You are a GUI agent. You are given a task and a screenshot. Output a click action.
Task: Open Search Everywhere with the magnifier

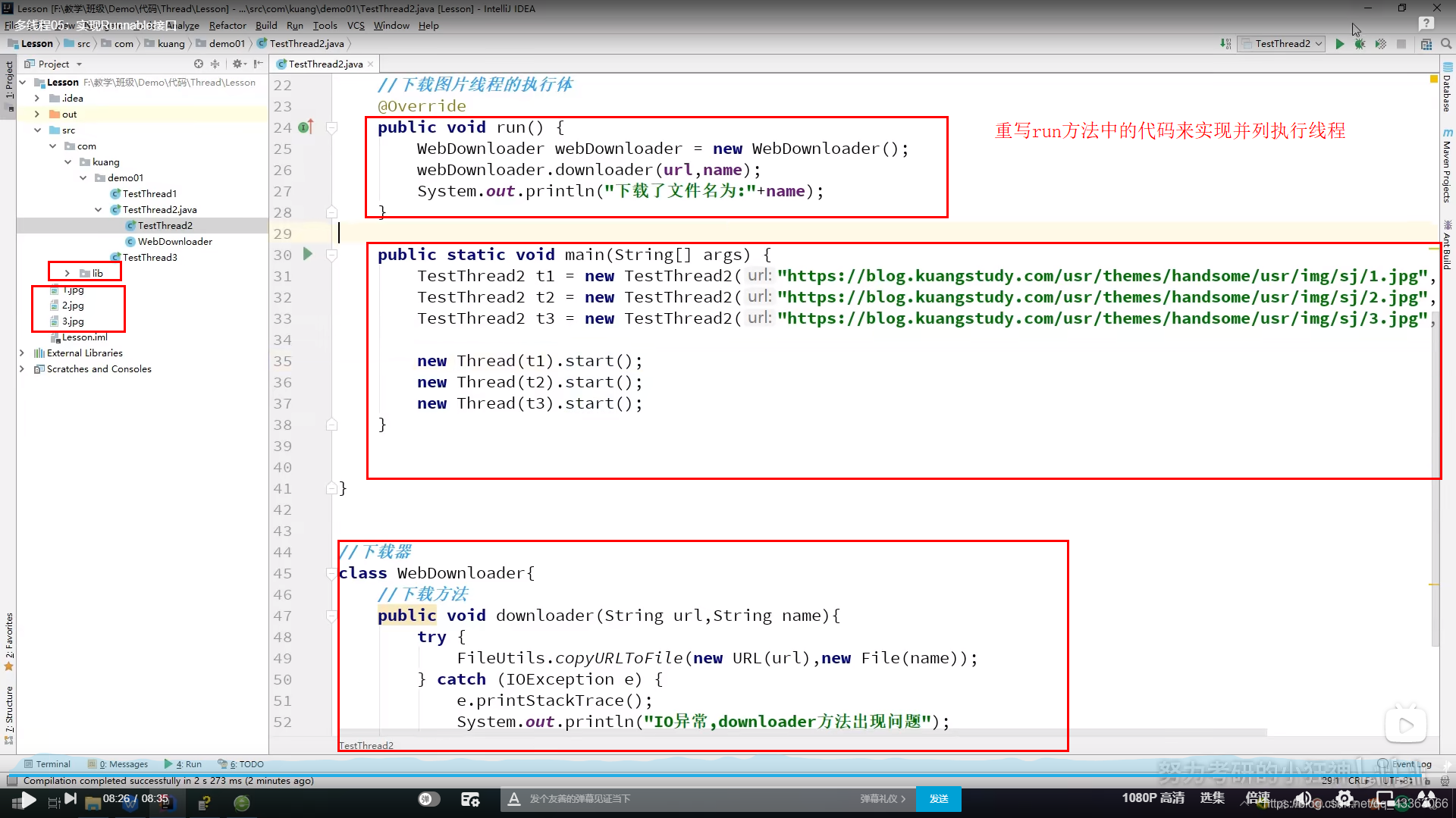point(1446,43)
